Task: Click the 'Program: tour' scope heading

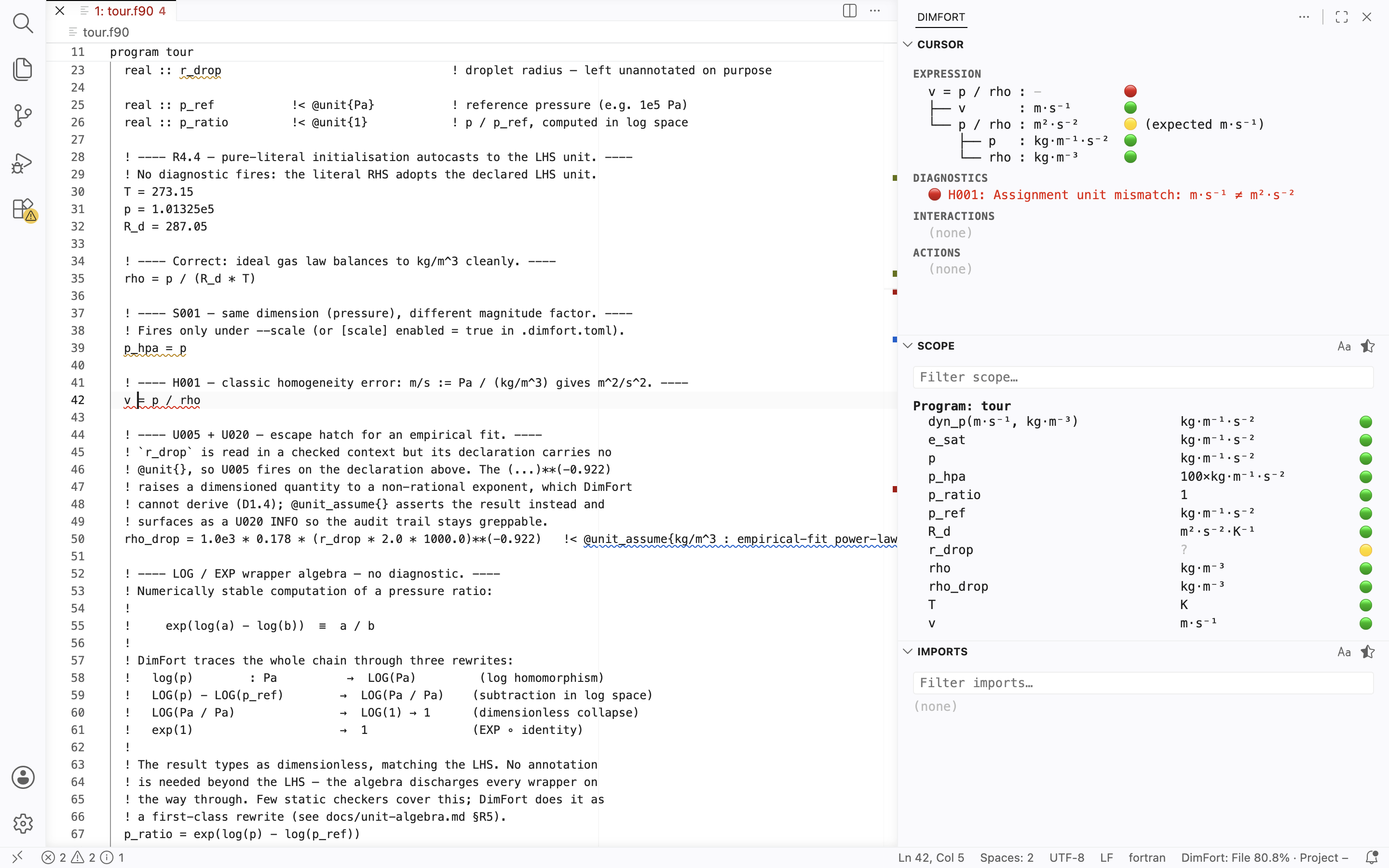Action: 961,406
